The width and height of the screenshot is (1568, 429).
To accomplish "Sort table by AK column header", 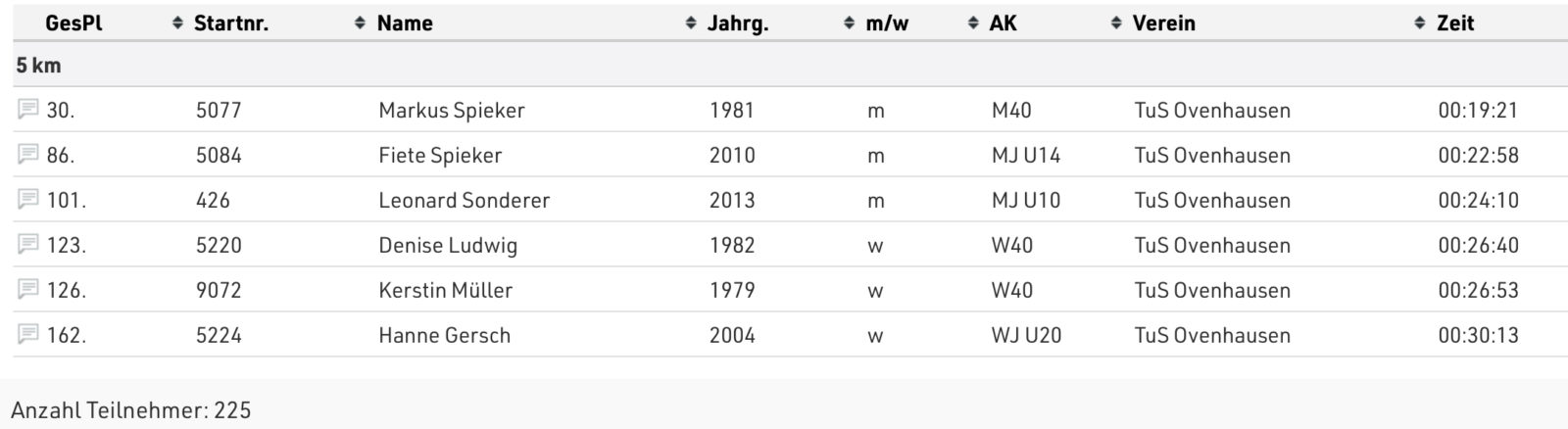I will pyautogui.click(x=1003, y=23).
